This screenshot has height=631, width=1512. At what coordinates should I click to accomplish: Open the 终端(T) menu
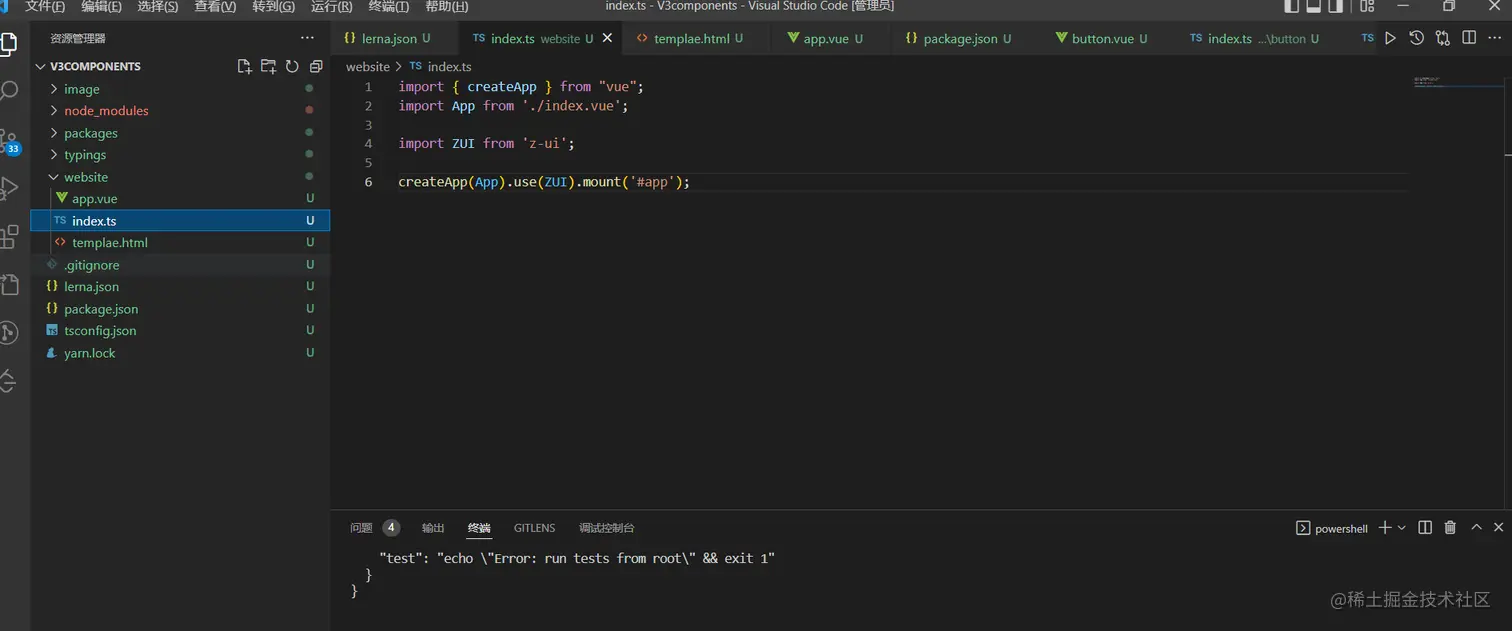click(x=389, y=6)
